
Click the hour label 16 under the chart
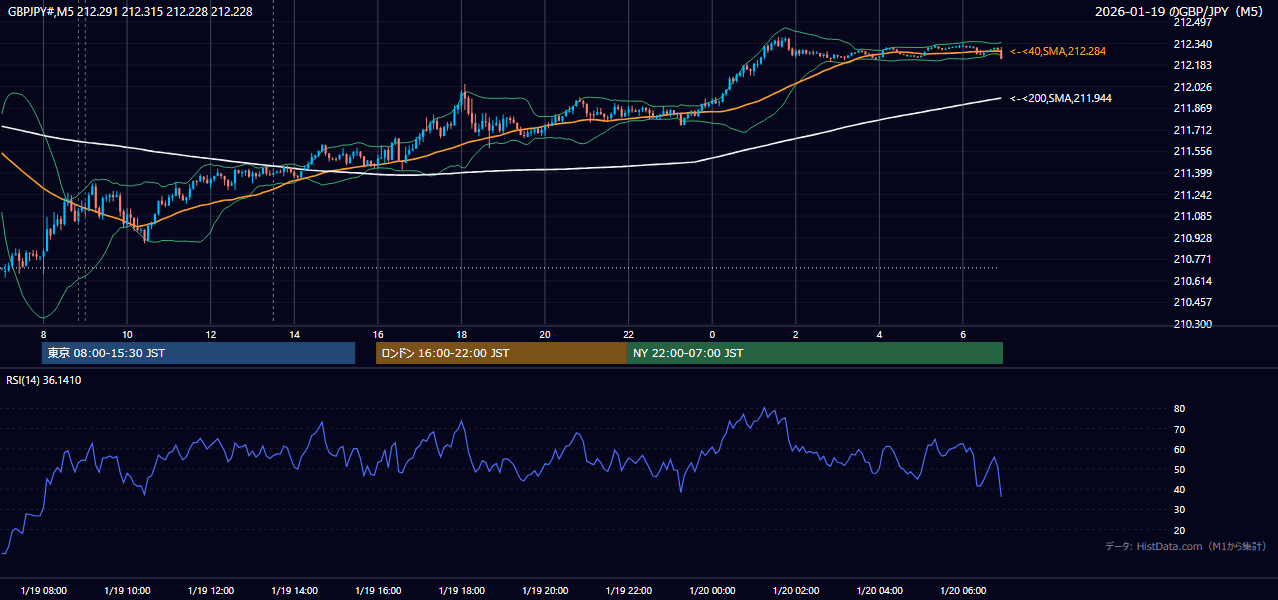click(378, 334)
